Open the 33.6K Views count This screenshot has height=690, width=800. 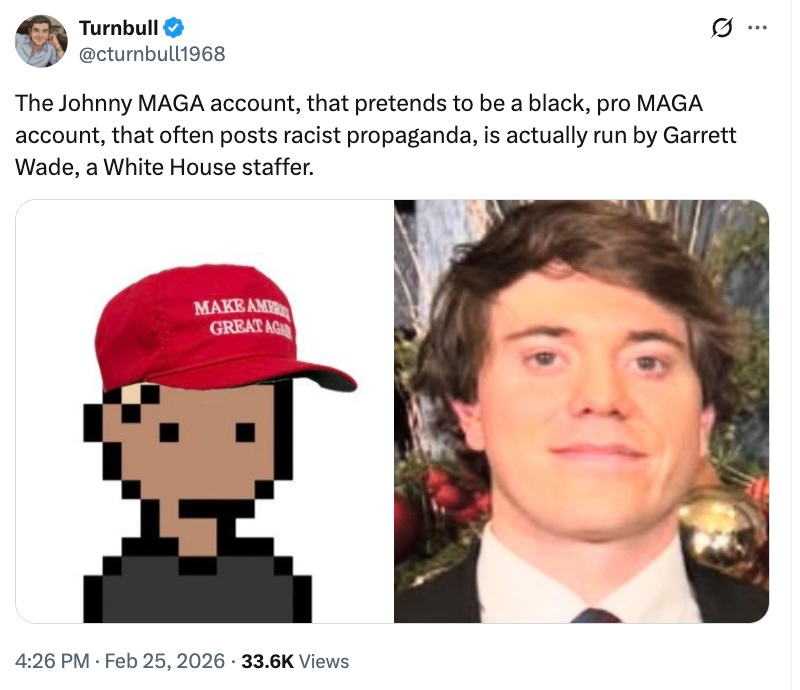[295, 661]
